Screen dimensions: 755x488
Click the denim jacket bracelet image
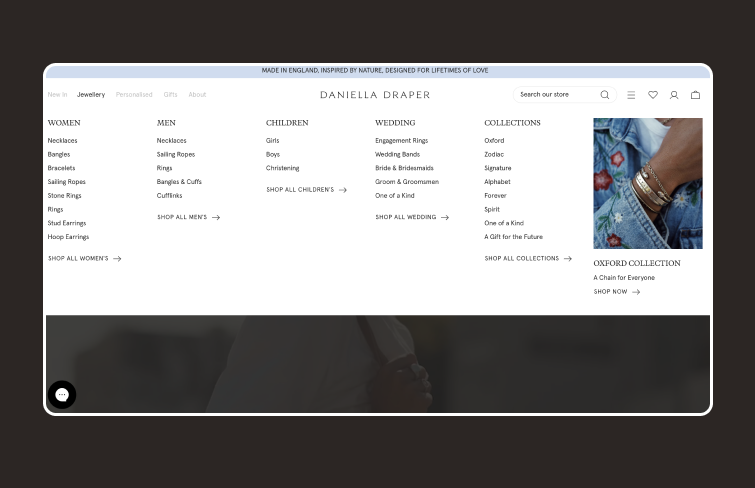(x=648, y=184)
